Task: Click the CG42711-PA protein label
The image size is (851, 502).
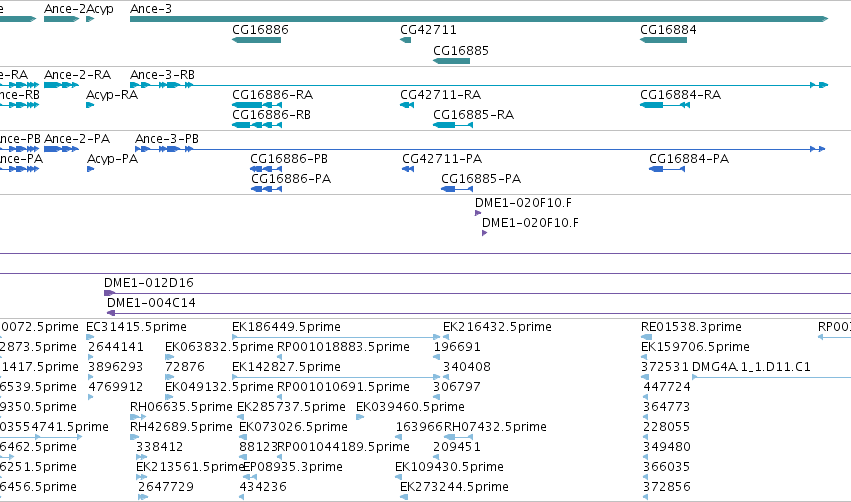Action: [x=442, y=158]
